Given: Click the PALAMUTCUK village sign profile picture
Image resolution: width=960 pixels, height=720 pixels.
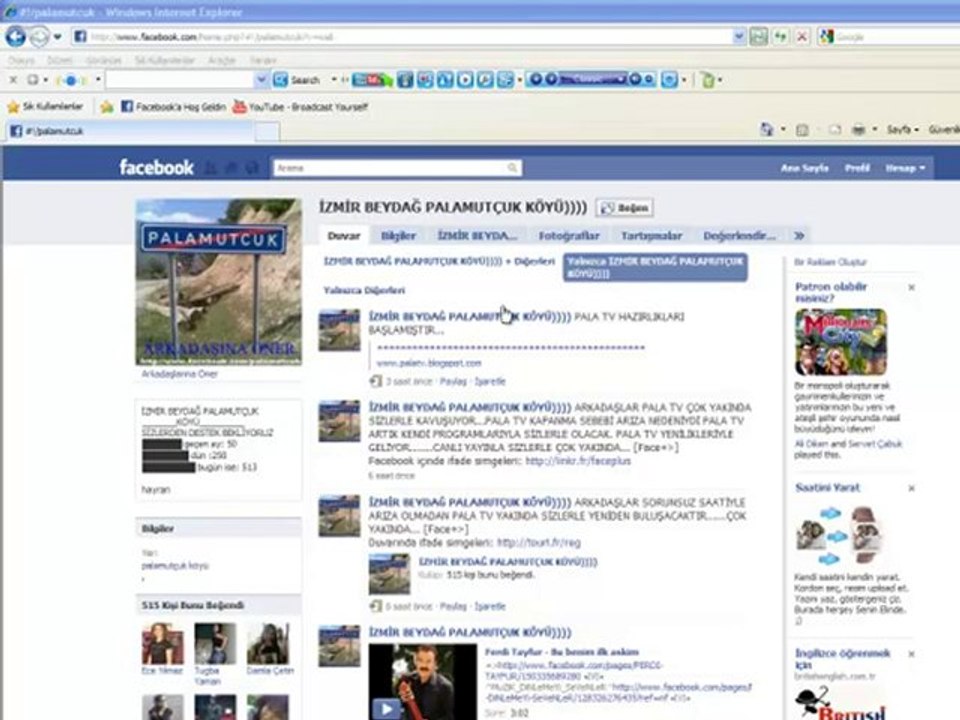Looking at the screenshot, I should 219,282.
